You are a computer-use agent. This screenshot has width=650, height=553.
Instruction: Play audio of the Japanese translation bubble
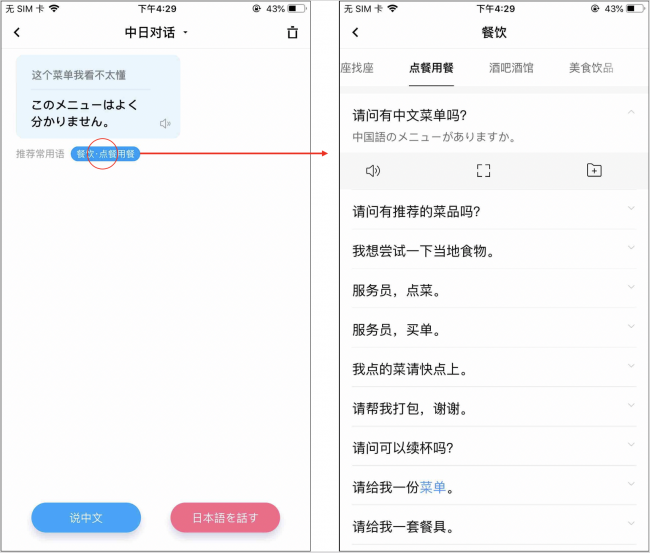(x=165, y=123)
